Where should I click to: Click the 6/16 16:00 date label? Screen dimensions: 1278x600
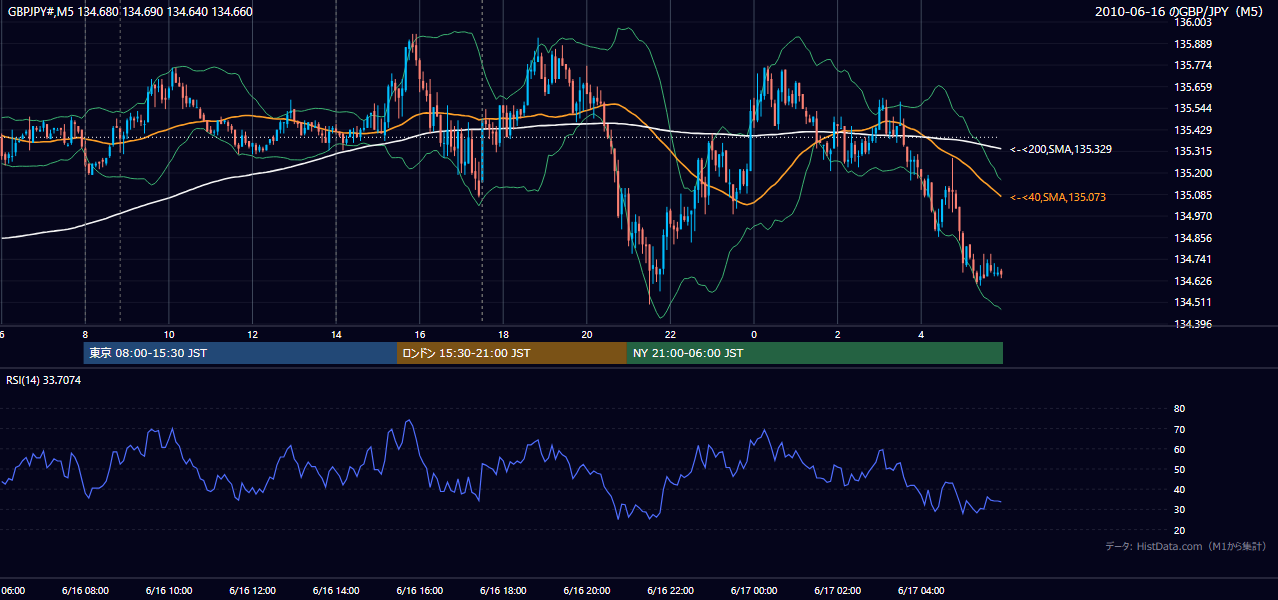420,590
